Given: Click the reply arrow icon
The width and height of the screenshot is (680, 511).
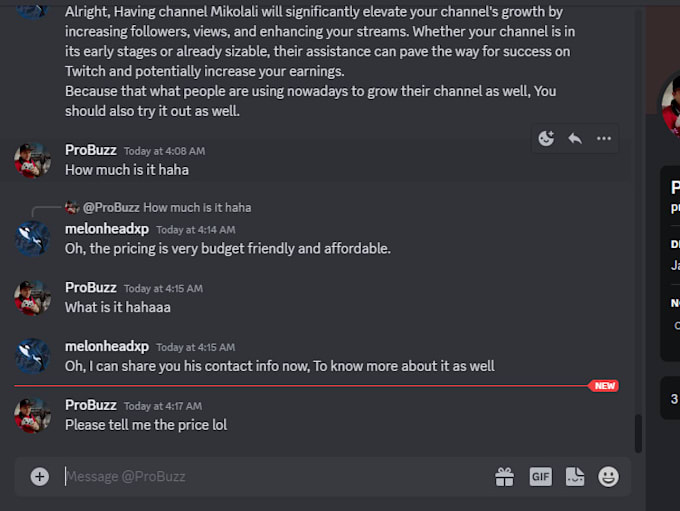Looking at the screenshot, I should [575, 139].
